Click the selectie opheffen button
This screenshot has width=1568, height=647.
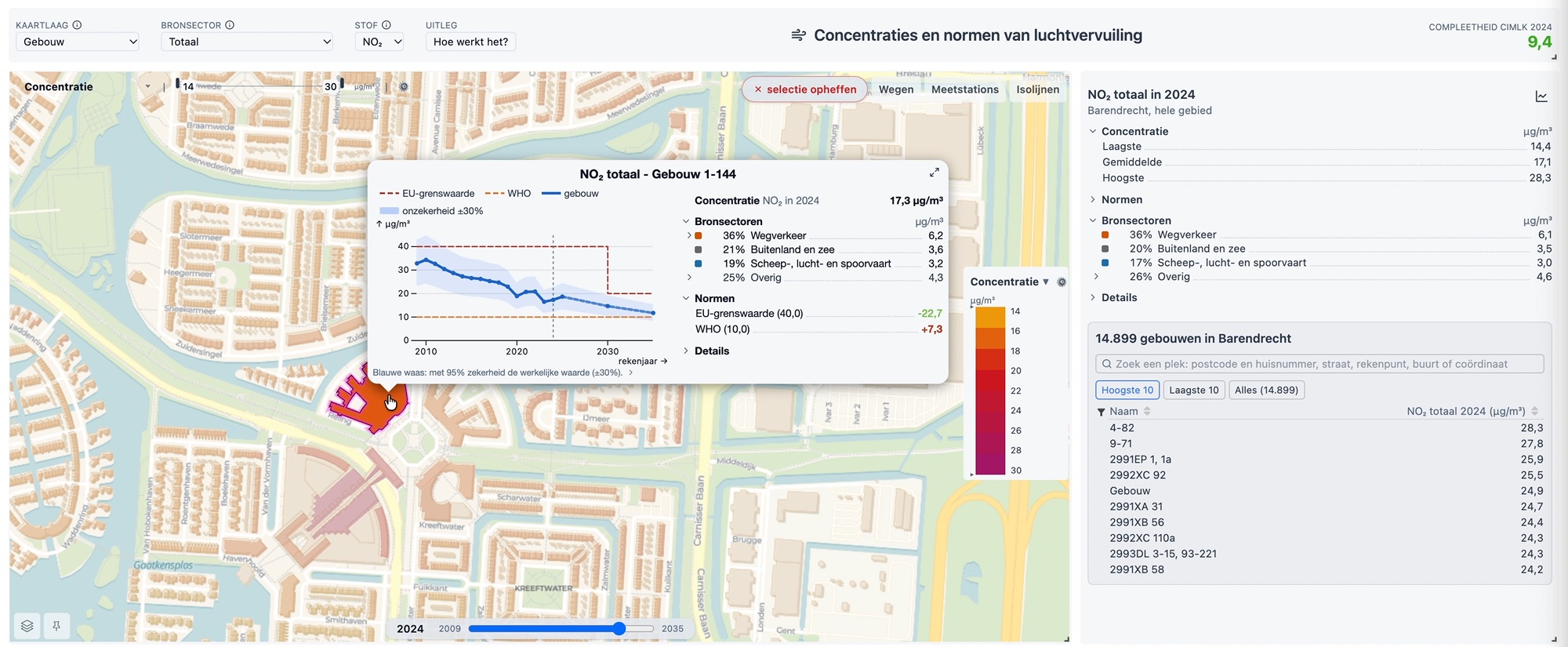[x=804, y=89]
